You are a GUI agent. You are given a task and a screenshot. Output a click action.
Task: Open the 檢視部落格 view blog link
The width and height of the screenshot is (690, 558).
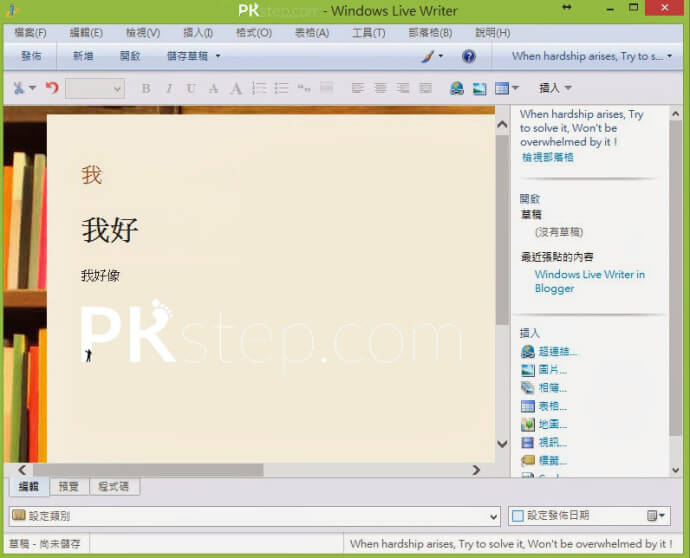click(548, 158)
